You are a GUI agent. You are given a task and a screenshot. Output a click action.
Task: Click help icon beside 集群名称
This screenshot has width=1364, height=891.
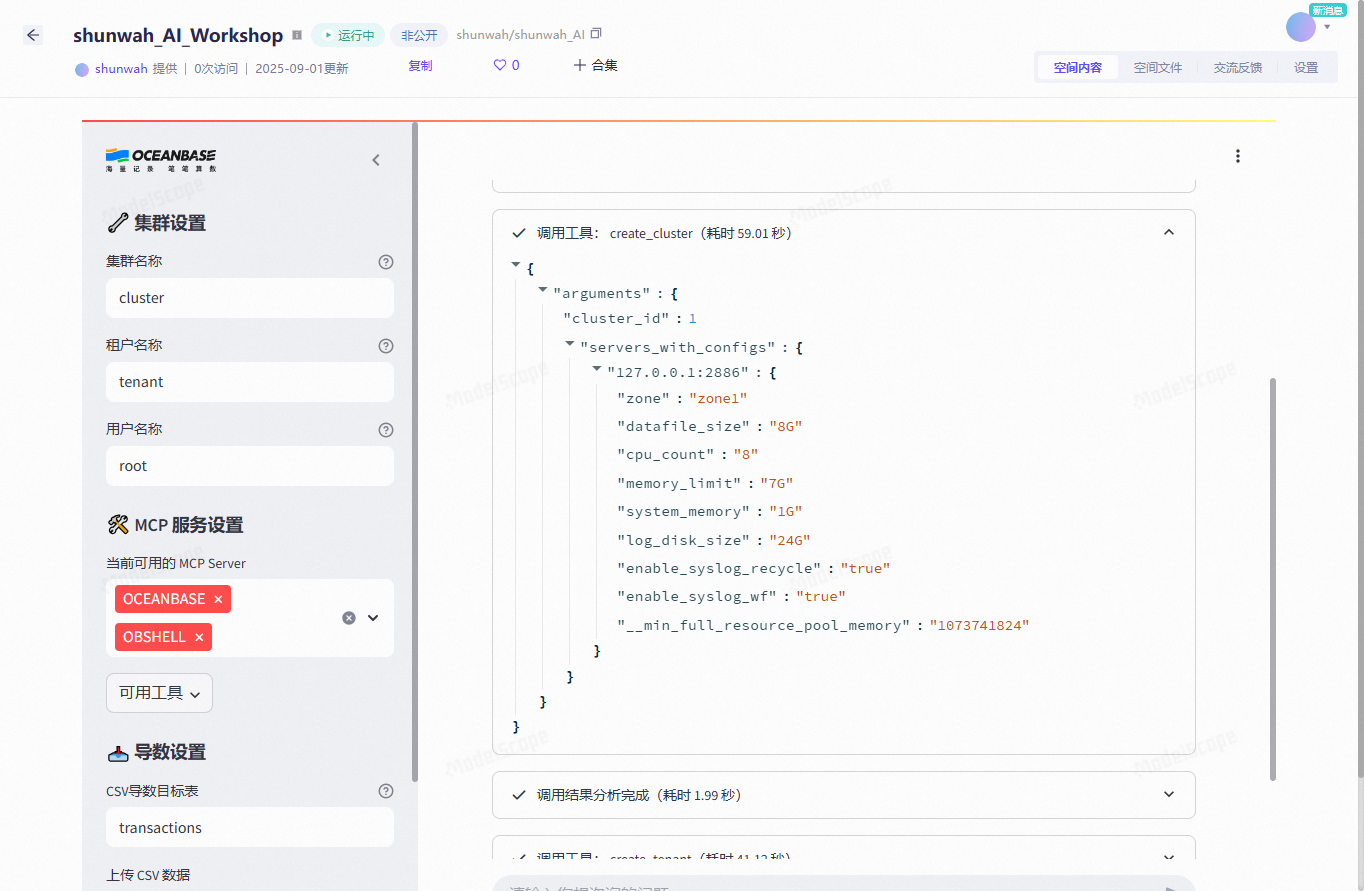[x=386, y=262]
